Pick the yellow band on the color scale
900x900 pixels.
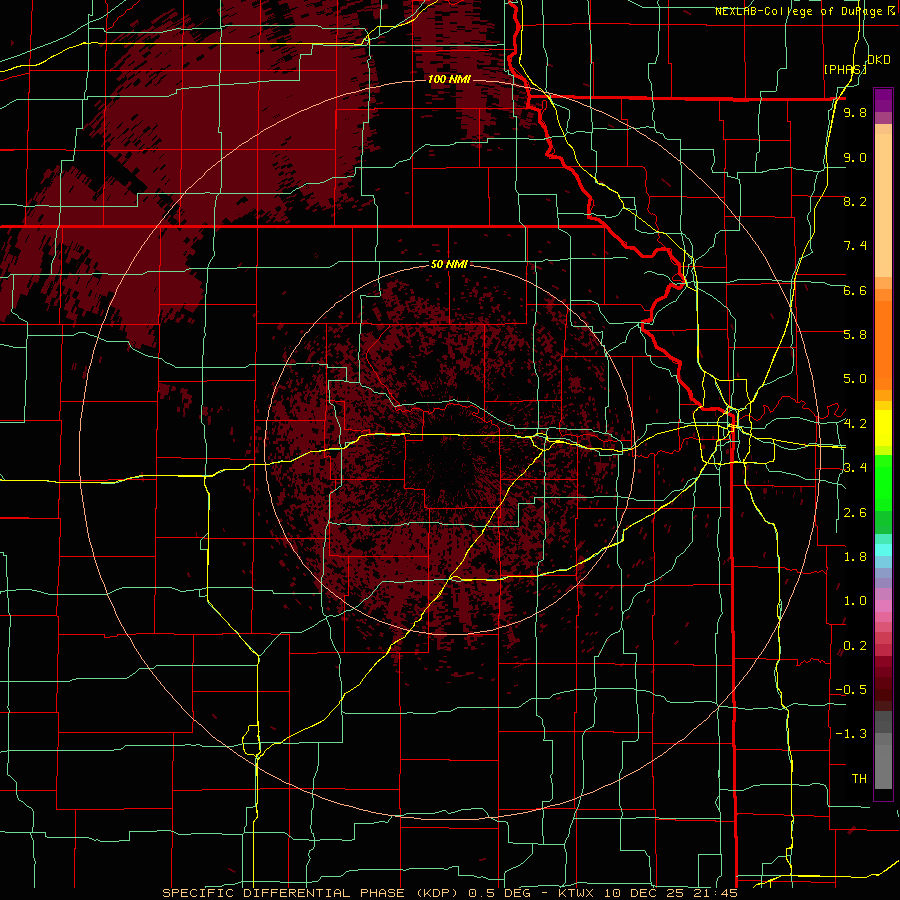point(883,428)
